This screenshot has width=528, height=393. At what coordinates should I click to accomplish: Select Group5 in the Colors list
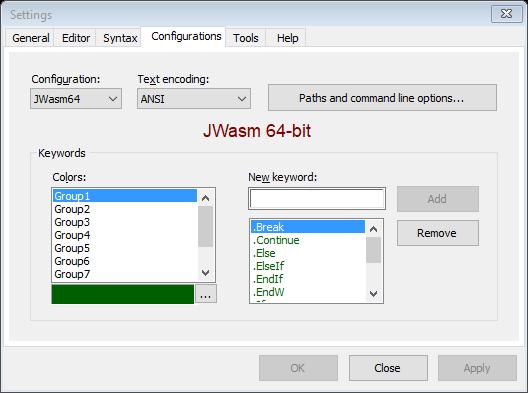click(x=125, y=248)
